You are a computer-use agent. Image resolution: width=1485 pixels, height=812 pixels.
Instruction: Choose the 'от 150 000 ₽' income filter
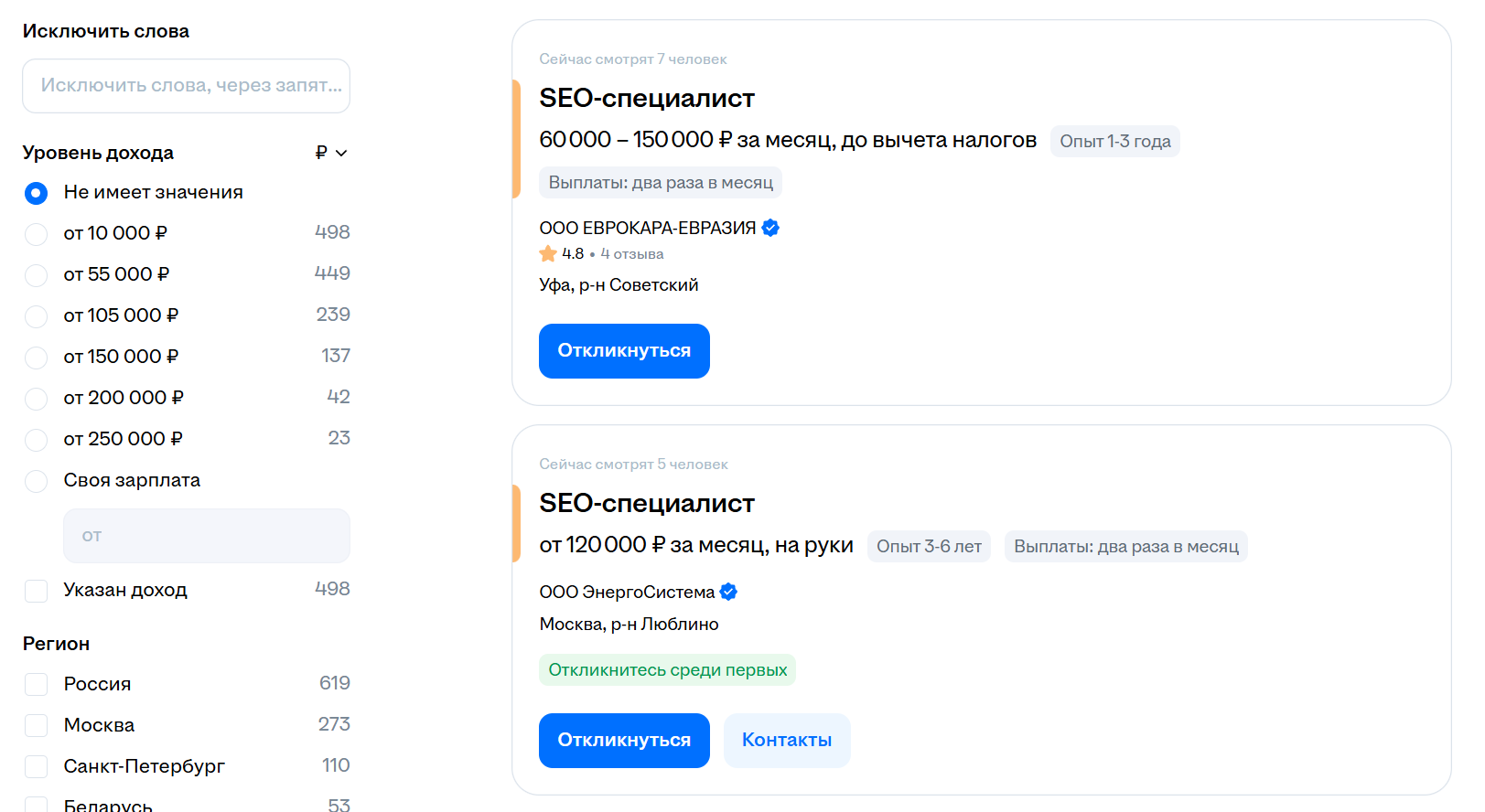click(37, 358)
